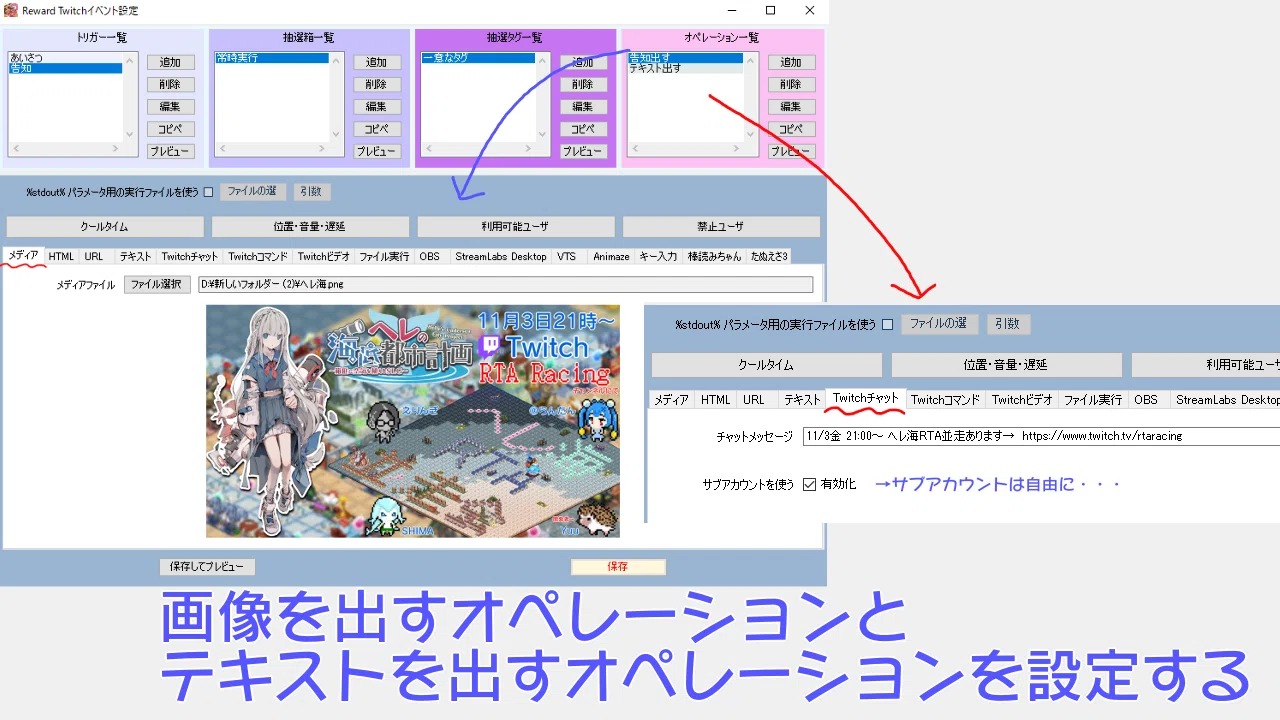Click 編集 button beside トリガー一覧
The image size is (1280, 720).
[x=170, y=107]
